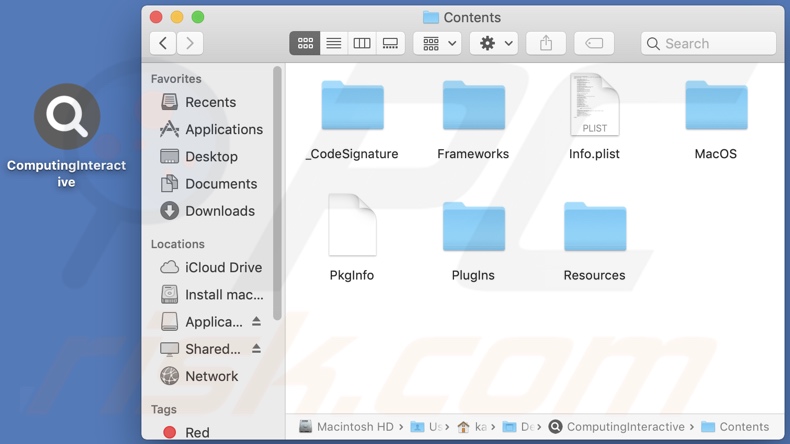Click the PlugIns folder name label
Viewport: 790px width, 444px height.
[x=473, y=276]
